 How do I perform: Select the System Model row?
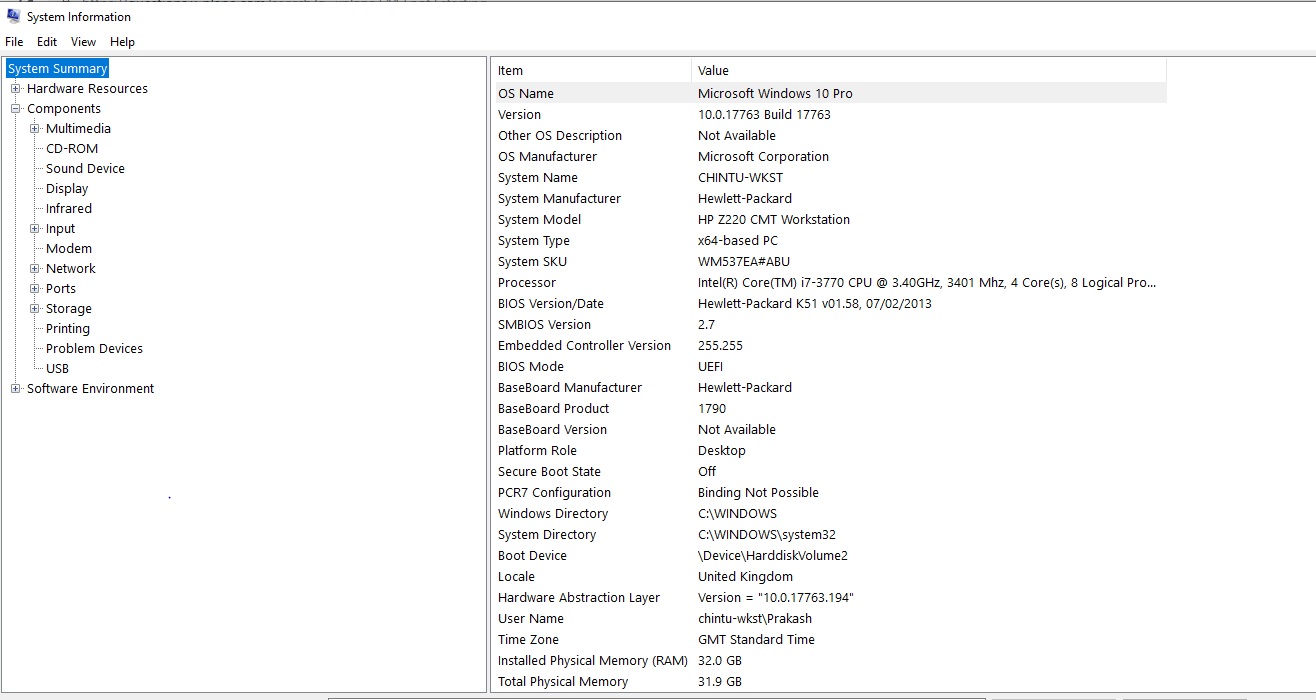point(829,219)
